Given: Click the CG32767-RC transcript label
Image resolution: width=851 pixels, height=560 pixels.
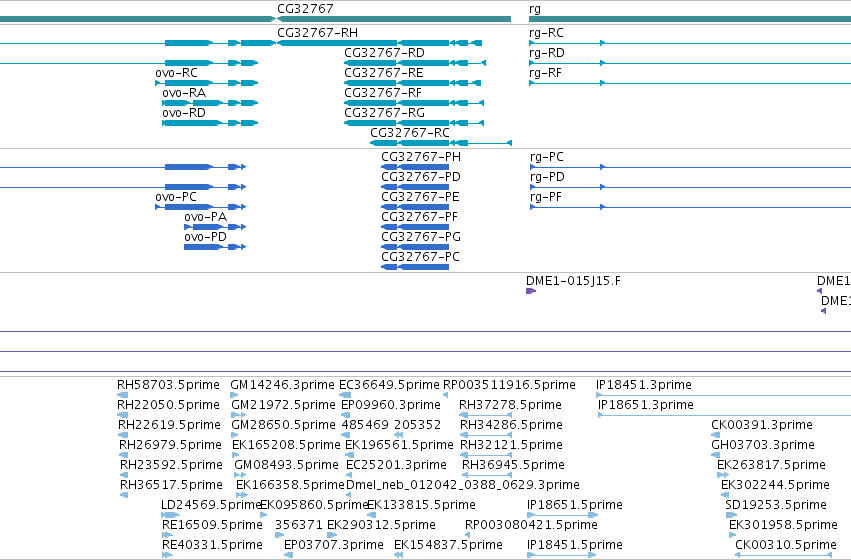Looking at the screenshot, I should pos(410,133).
